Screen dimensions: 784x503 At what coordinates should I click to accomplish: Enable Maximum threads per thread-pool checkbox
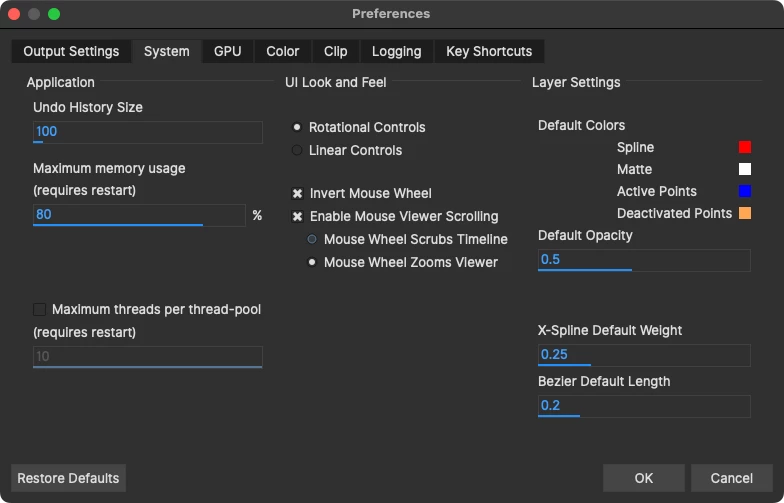click(x=40, y=309)
